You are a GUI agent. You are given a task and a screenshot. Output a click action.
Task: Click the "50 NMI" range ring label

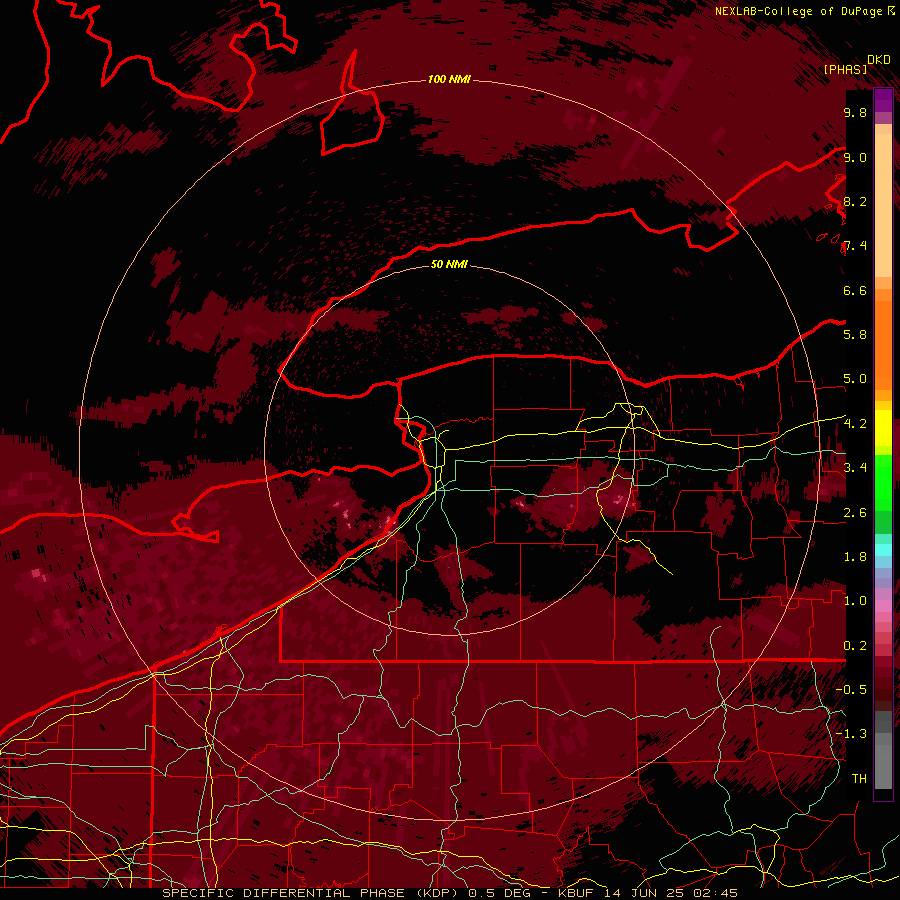(449, 265)
